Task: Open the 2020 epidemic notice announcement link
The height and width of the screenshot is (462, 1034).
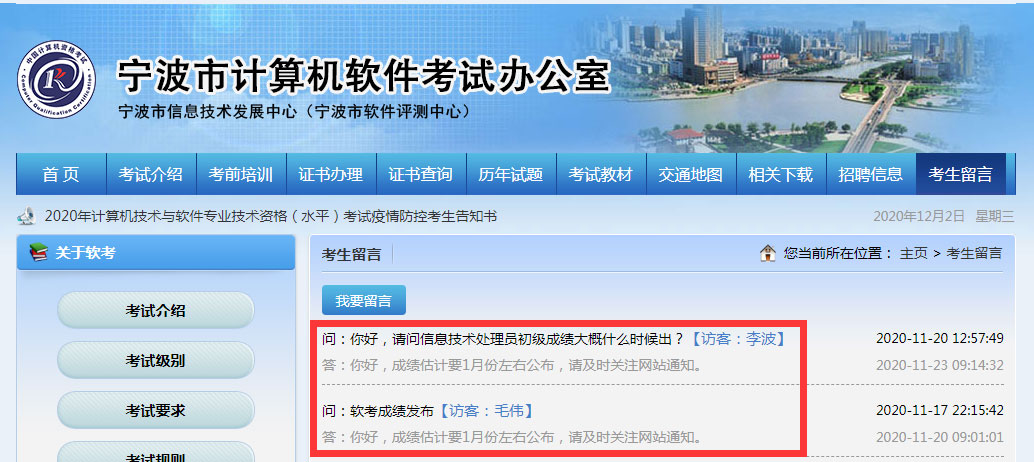Action: click(270, 216)
